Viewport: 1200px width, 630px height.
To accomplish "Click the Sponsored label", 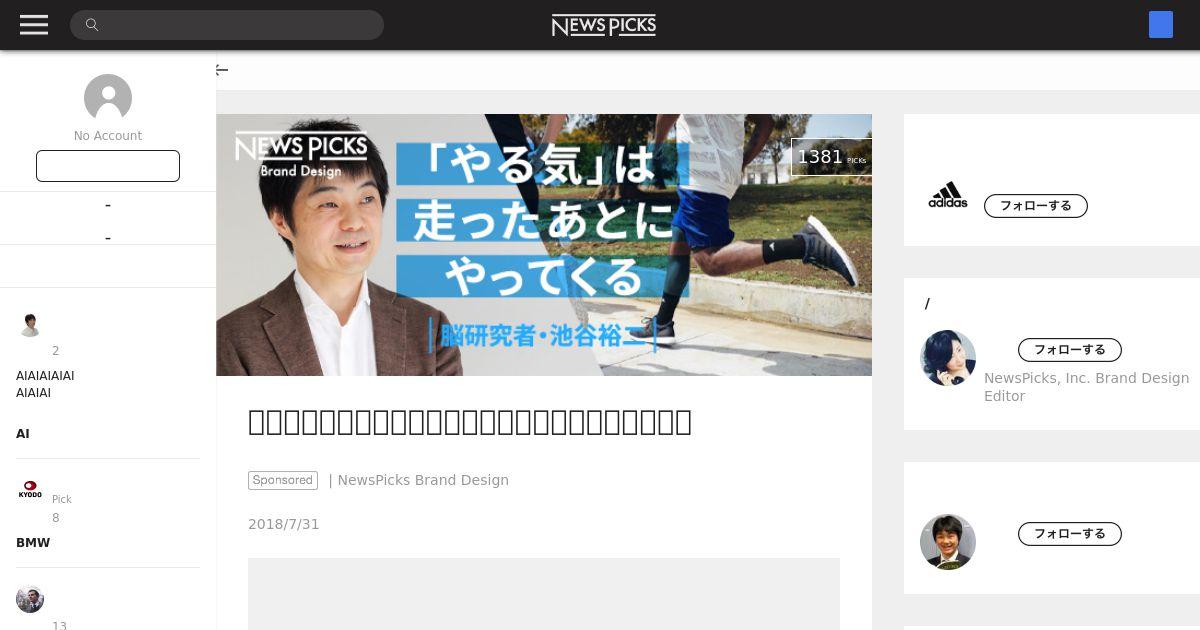I will (283, 480).
